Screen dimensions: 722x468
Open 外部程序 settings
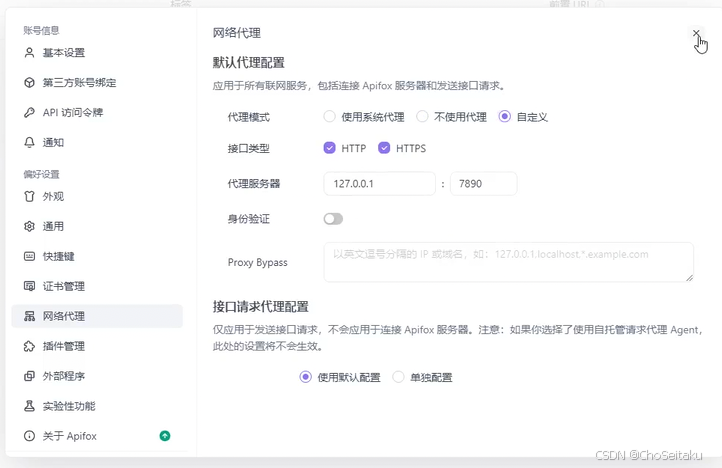pyautogui.click(x=97, y=376)
